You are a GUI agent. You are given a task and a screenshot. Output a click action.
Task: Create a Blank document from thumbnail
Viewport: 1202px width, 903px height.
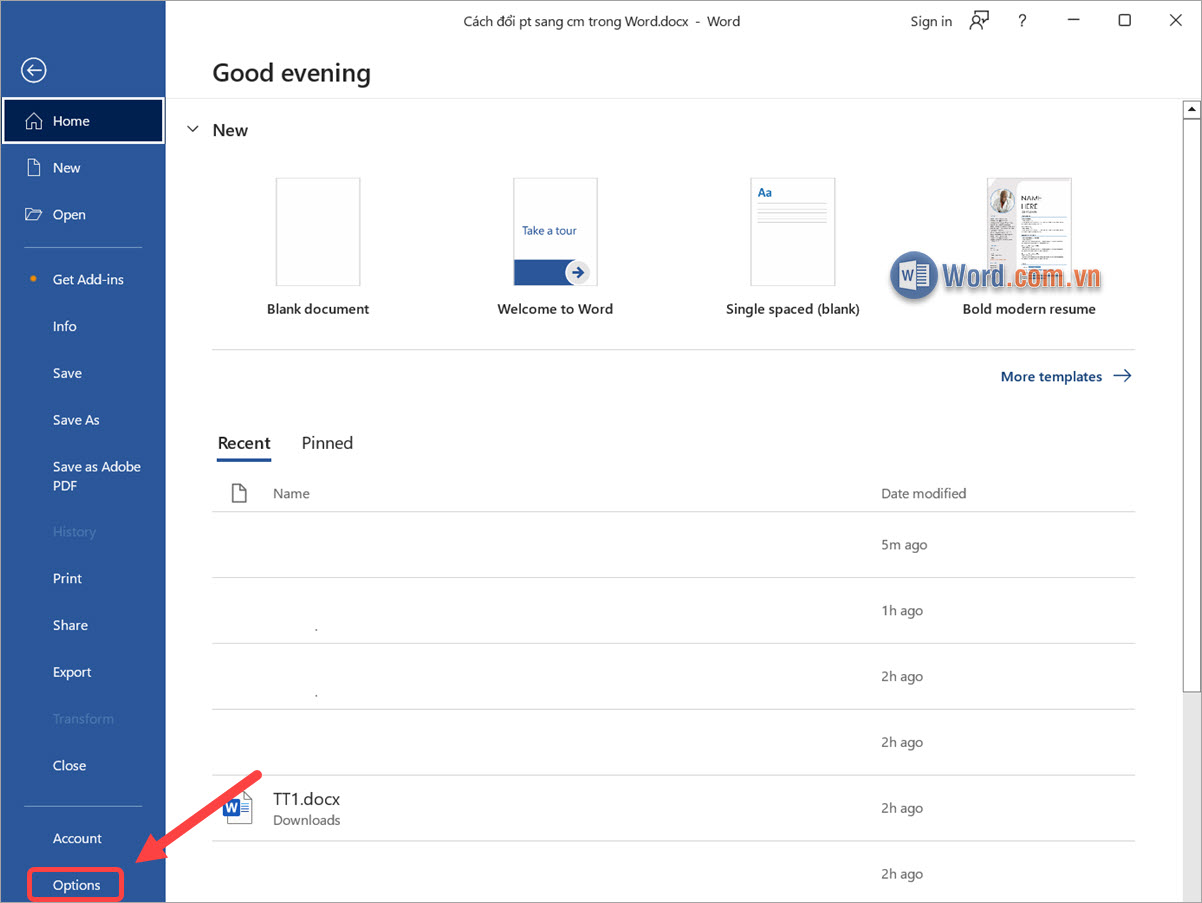318,232
